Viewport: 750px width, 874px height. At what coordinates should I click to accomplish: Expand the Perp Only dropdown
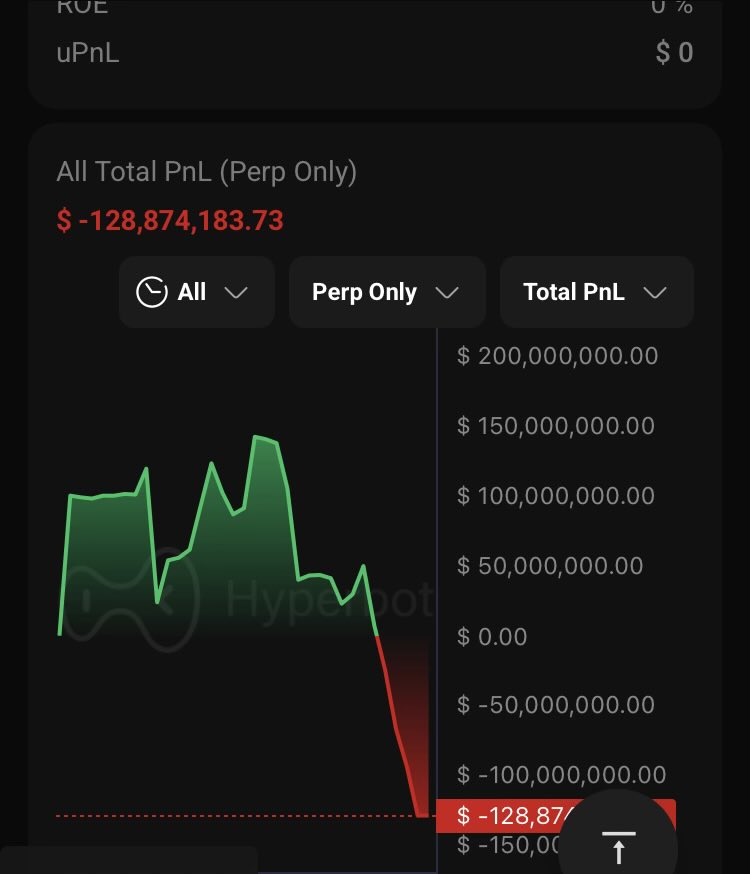[x=386, y=292]
